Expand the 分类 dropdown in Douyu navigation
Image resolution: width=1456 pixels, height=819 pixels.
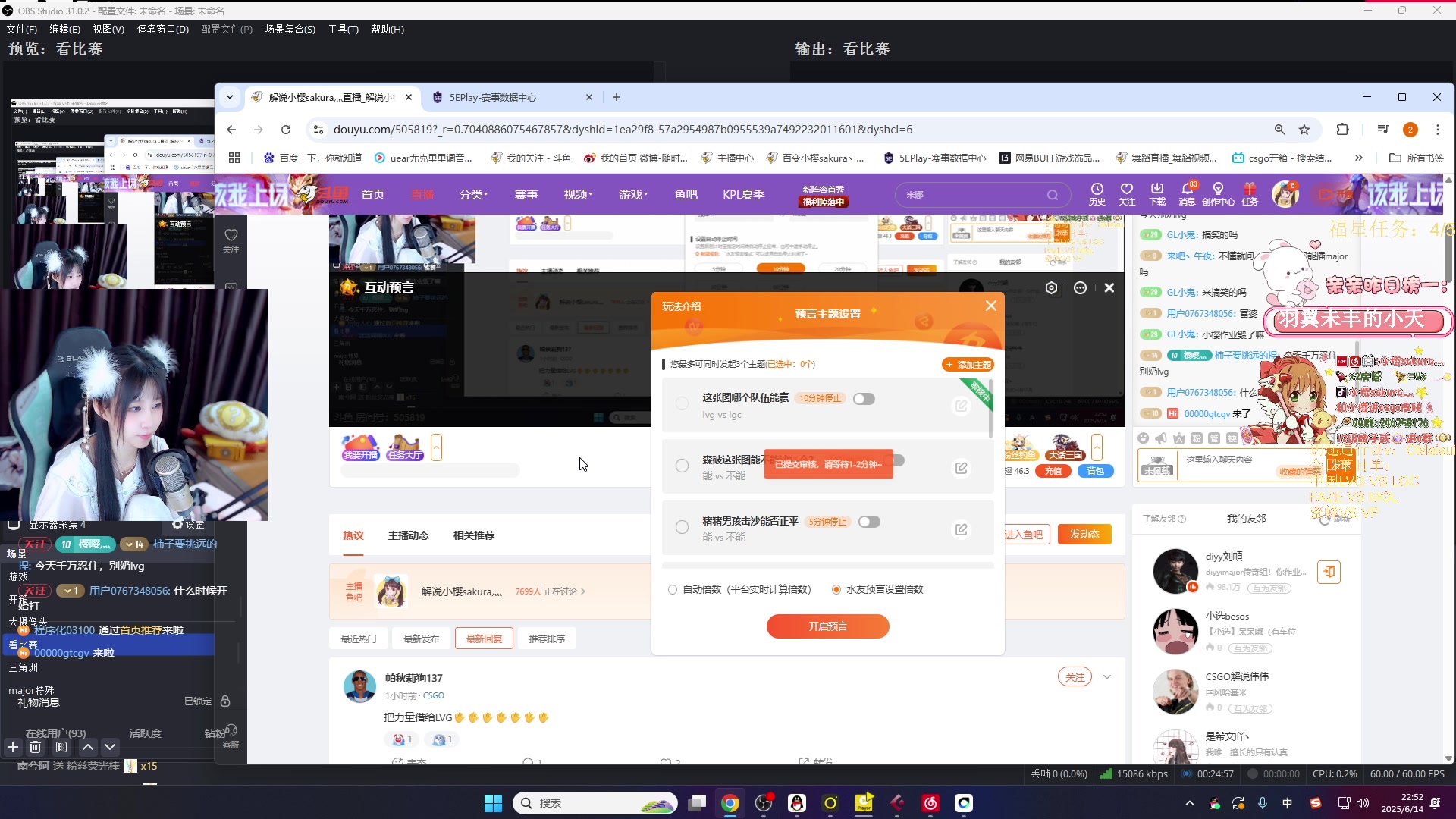tap(472, 195)
